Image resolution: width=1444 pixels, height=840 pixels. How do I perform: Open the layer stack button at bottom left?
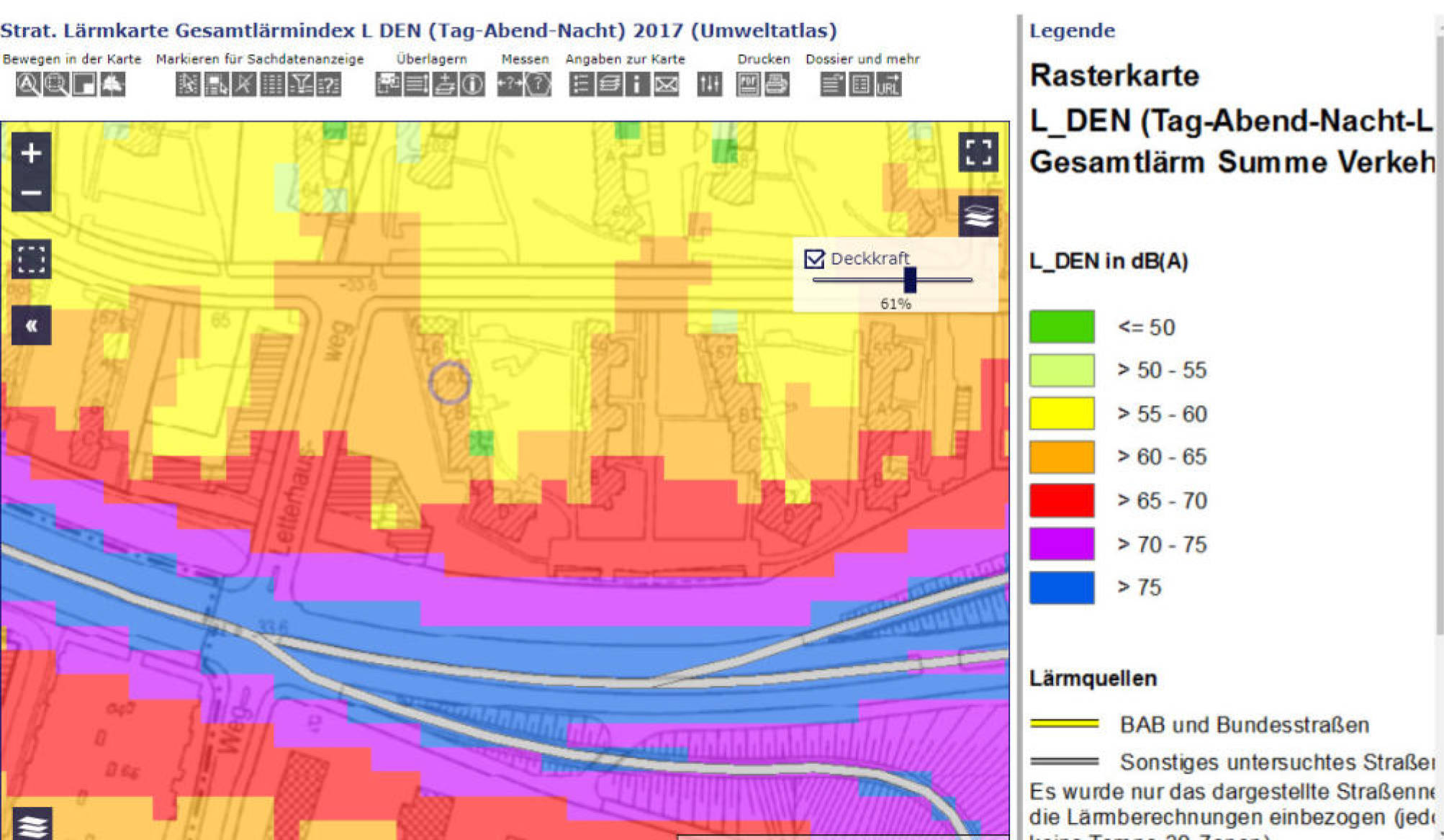[32, 823]
